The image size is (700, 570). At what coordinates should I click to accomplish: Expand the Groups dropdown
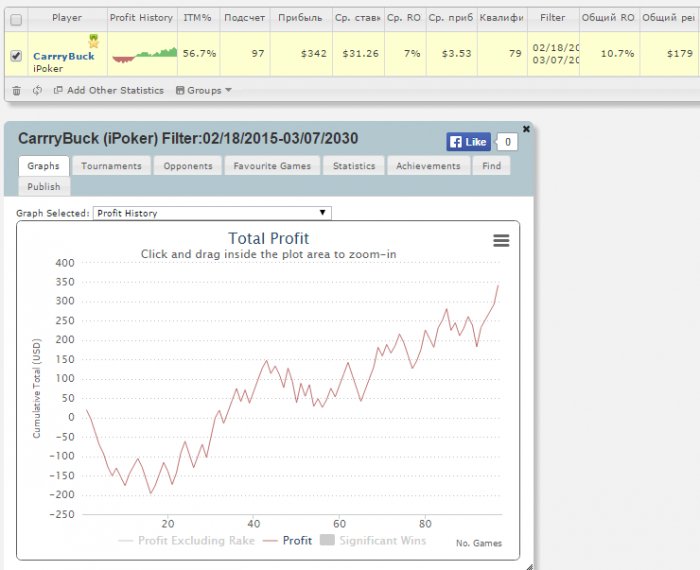pyautogui.click(x=203, y=90)
